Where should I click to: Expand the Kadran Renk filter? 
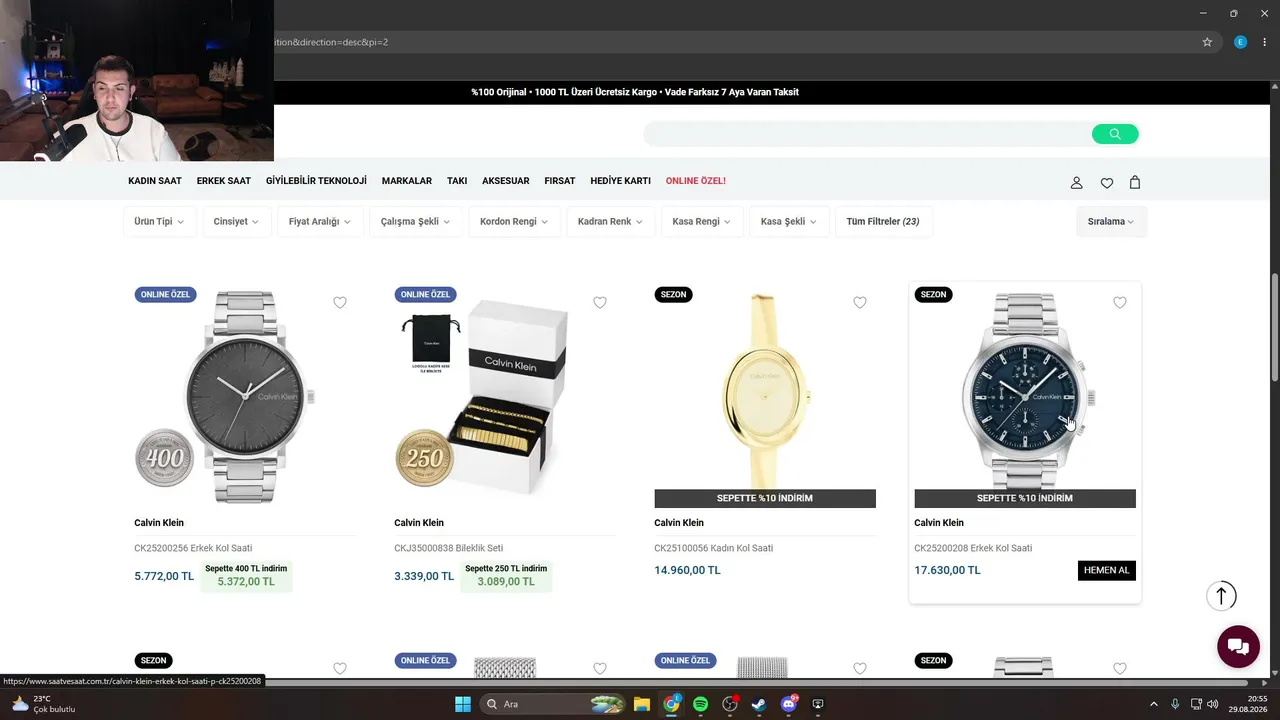click(610, 221)
